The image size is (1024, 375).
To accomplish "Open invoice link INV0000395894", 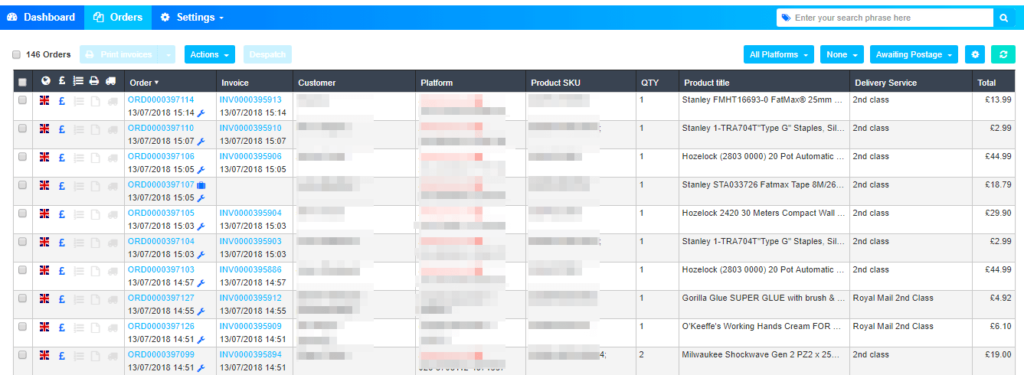I will [x=251, y=355].
